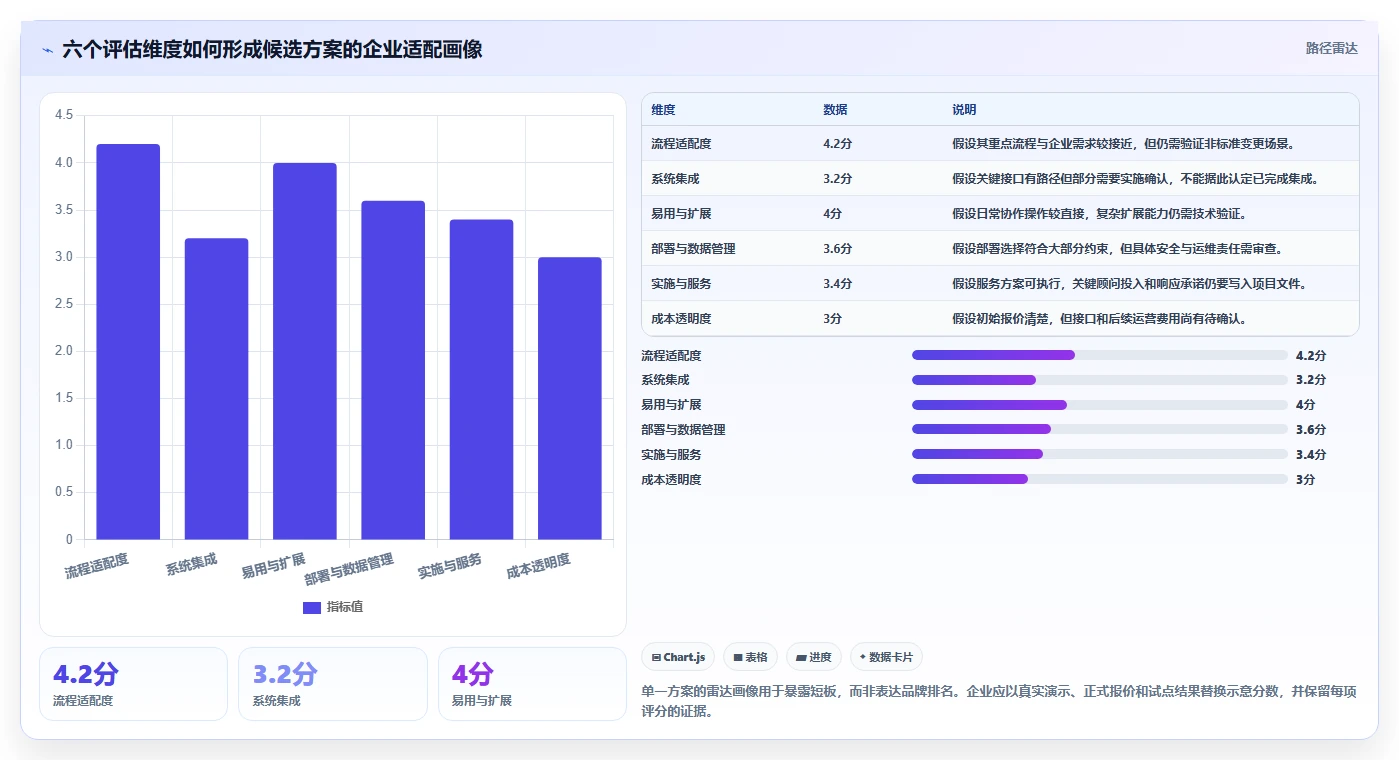
Task: Open the 4分 易用与扩展 stat card
Action: coord(532,684)
